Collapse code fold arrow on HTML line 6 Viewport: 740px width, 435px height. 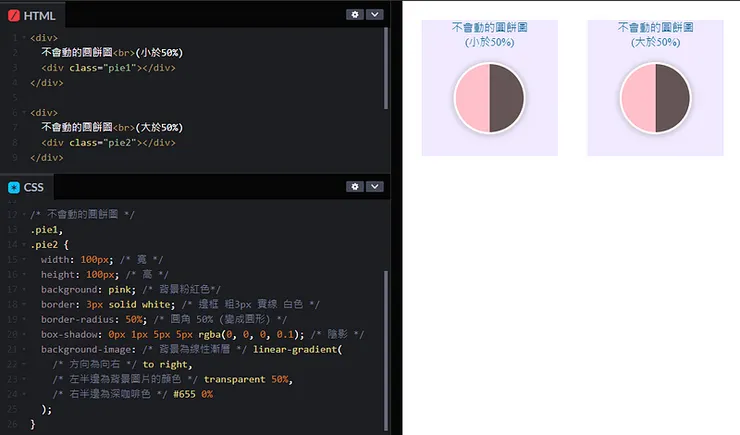[x=24, y=113]
